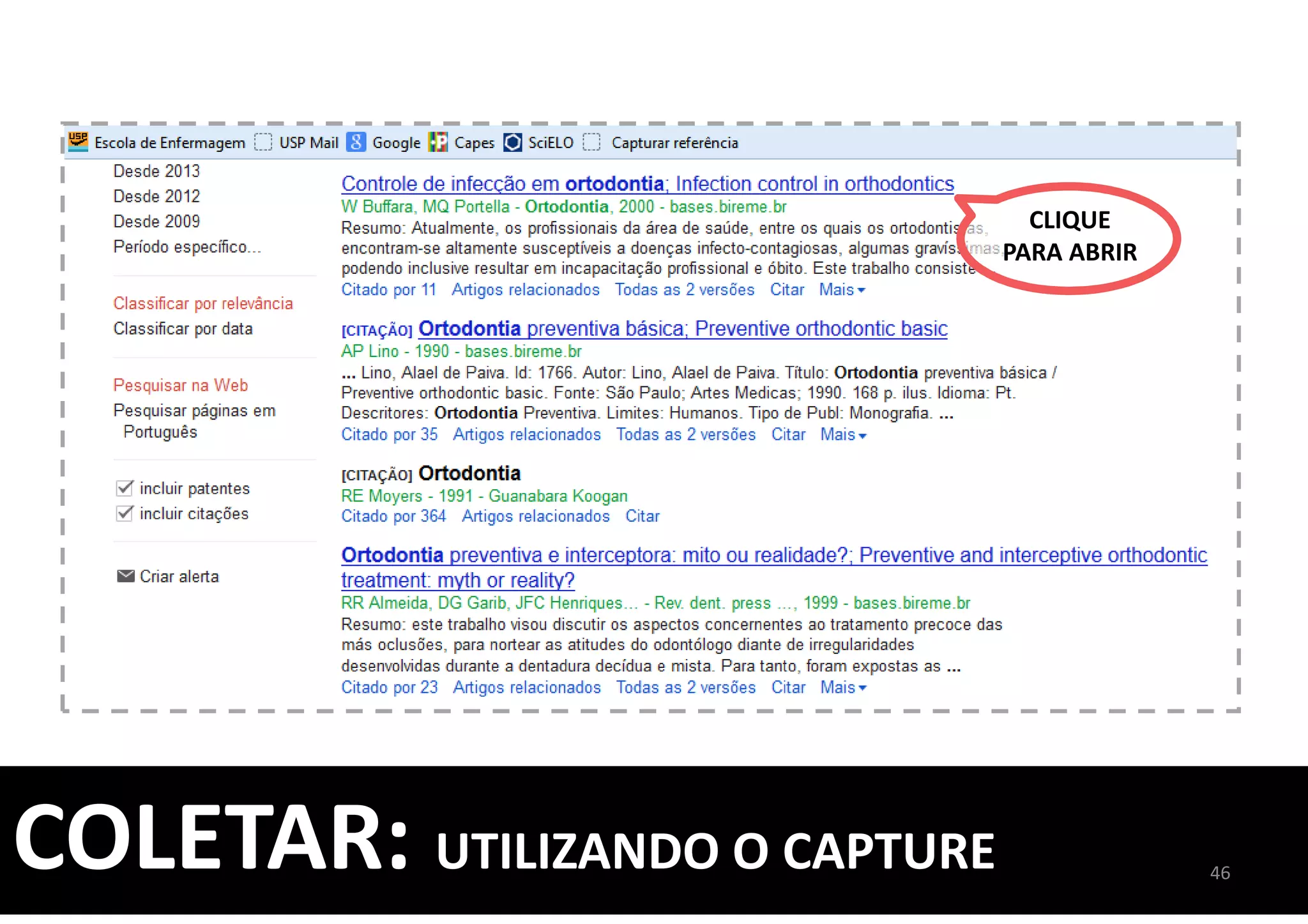Click RE Moyers - 1991 - Guanabara Koogan line
This screenshot has width=1308, height=924.
pyautogui.click(x=484, y=496)
